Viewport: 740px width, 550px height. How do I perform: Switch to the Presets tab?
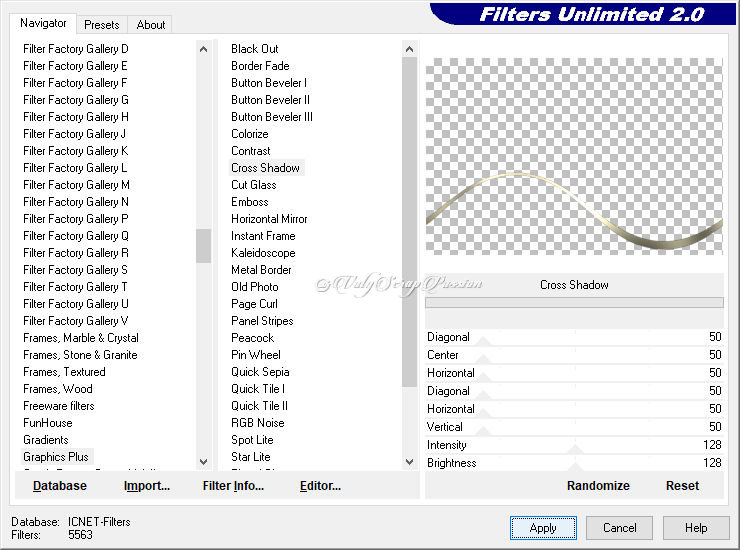(101, 25)
